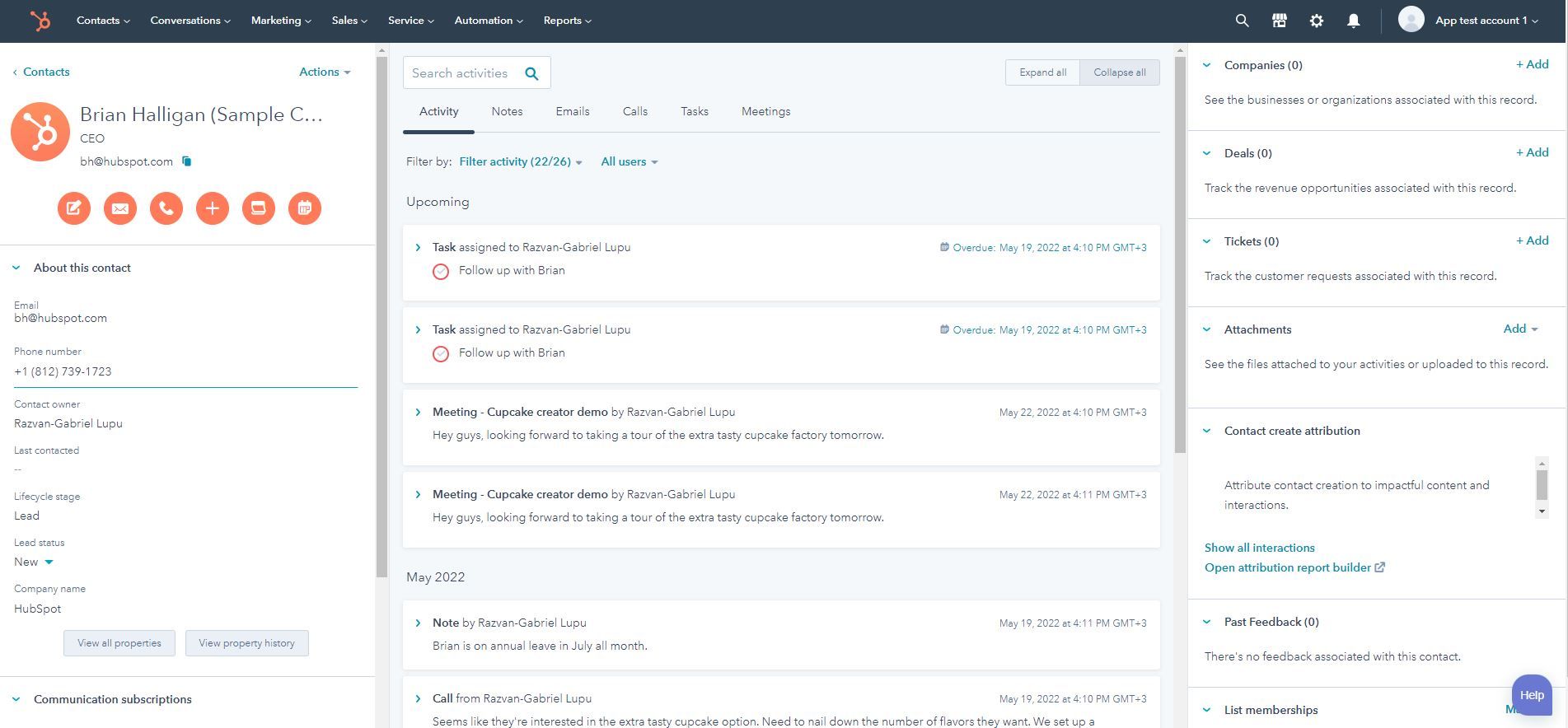Screen dimensions: 1568x728
Task: Go back via the Contacts link
Action: pyautogui.click(x=41, y=72)
